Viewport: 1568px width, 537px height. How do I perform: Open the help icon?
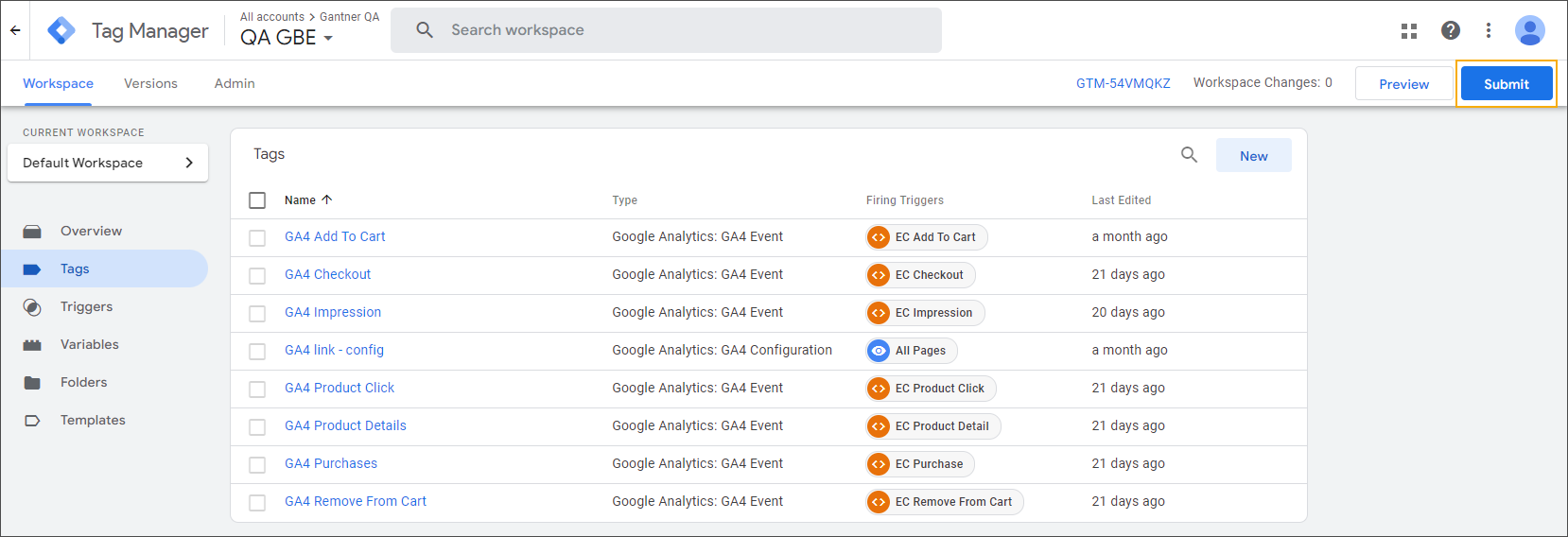coord(1451,30)
